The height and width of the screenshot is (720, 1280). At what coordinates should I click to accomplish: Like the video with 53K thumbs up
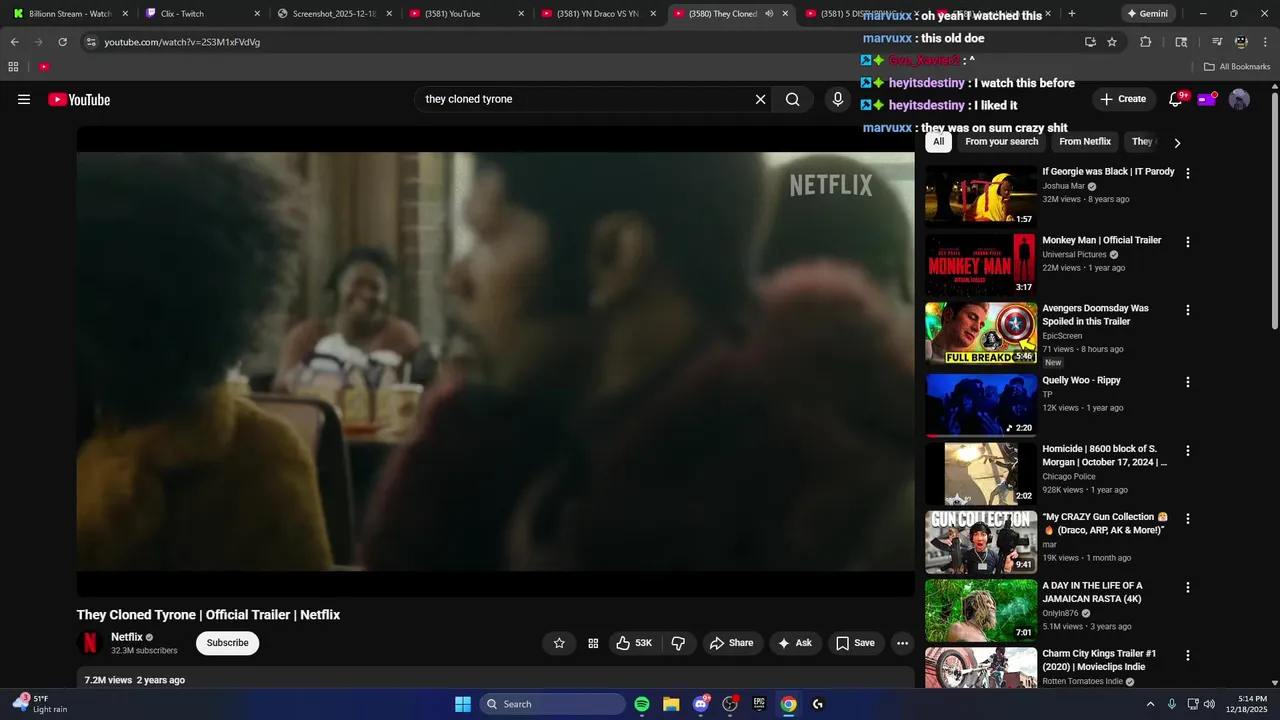click(634, 643)
